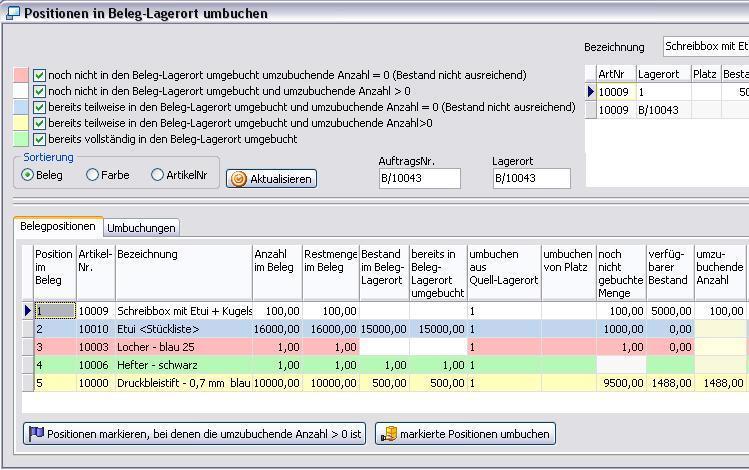
Task: Click the window icon in title bar
Action: click(12, 13)
